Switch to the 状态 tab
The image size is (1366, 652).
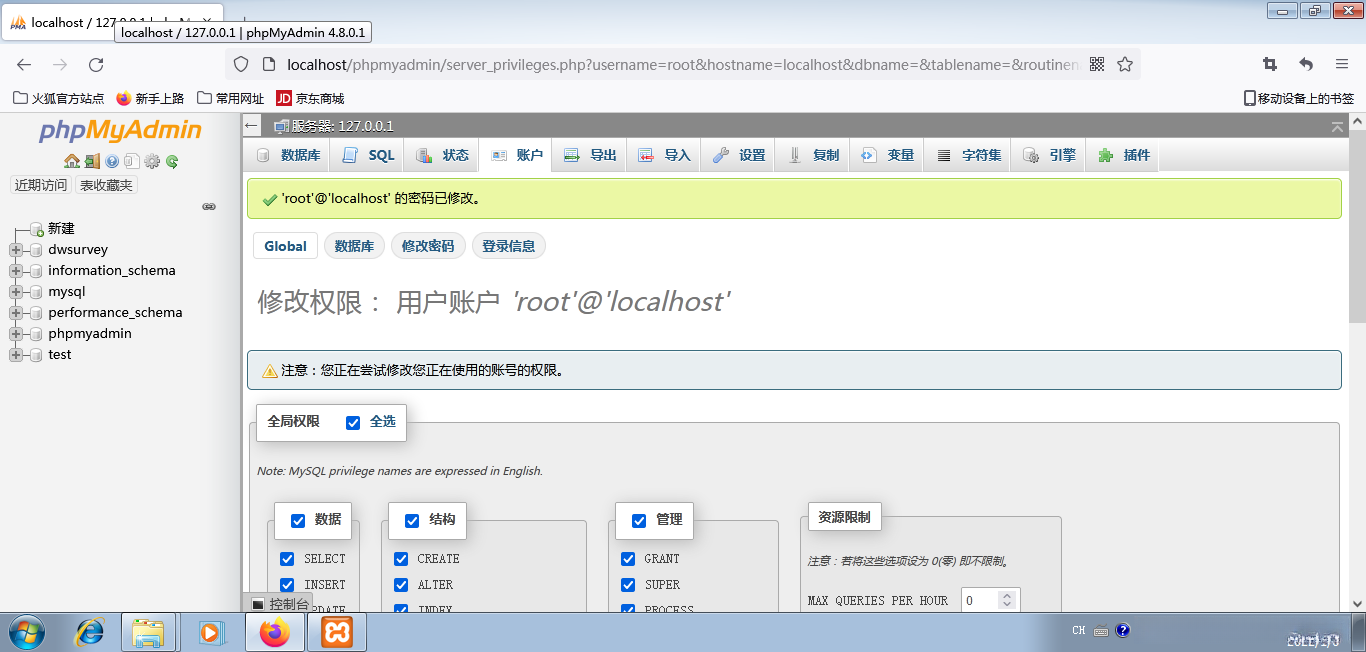pyautogui.click(x=442, y=155)
